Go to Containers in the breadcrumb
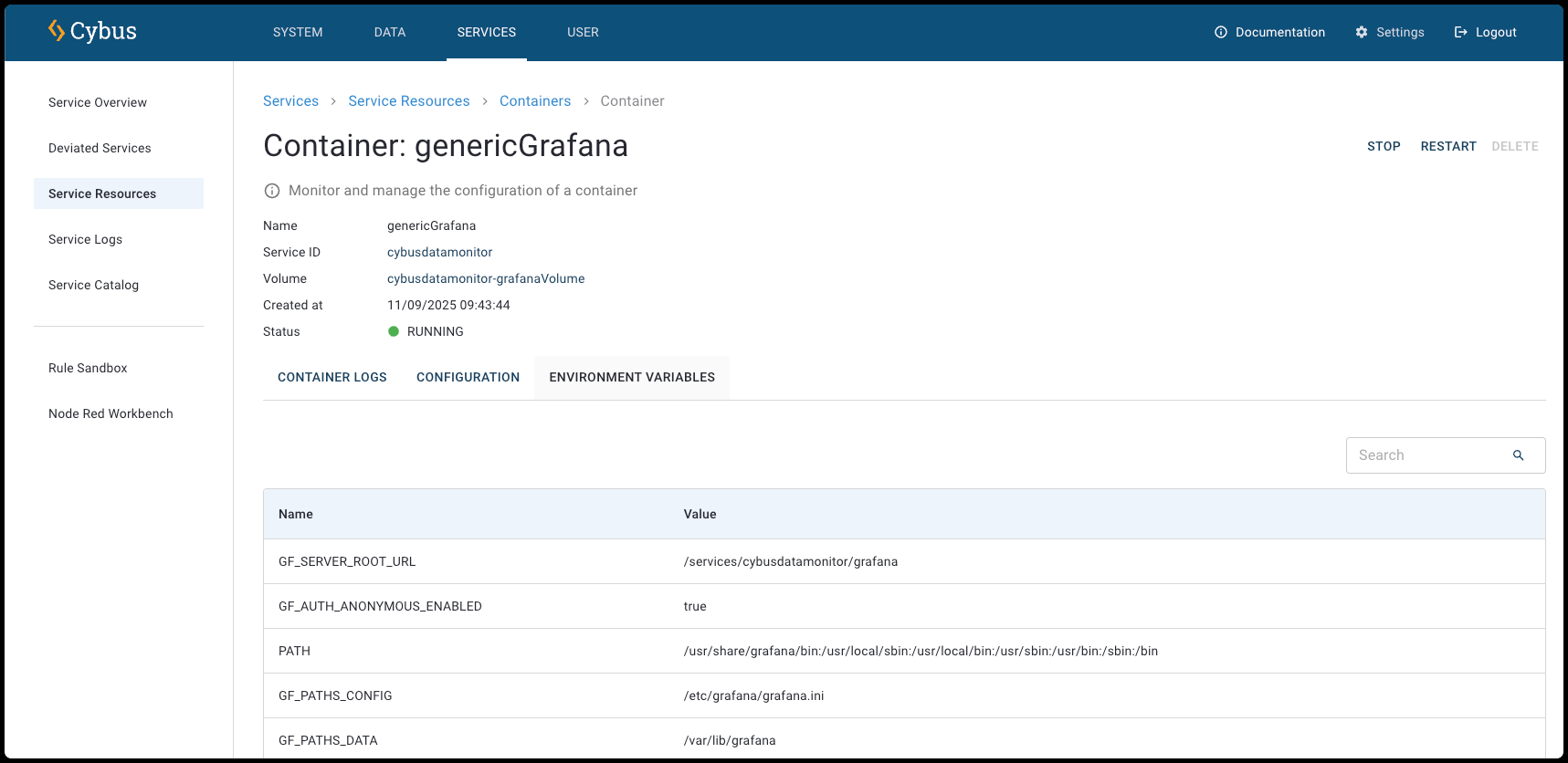 (535, 101)
